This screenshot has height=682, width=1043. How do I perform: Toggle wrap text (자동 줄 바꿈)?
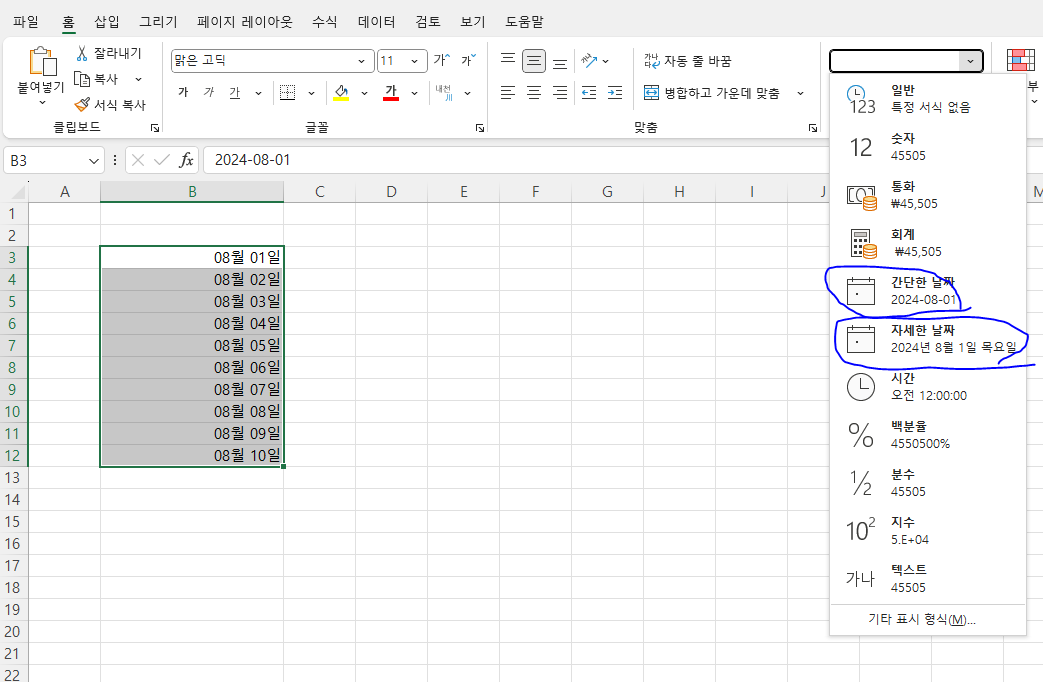tap(688, 61)
